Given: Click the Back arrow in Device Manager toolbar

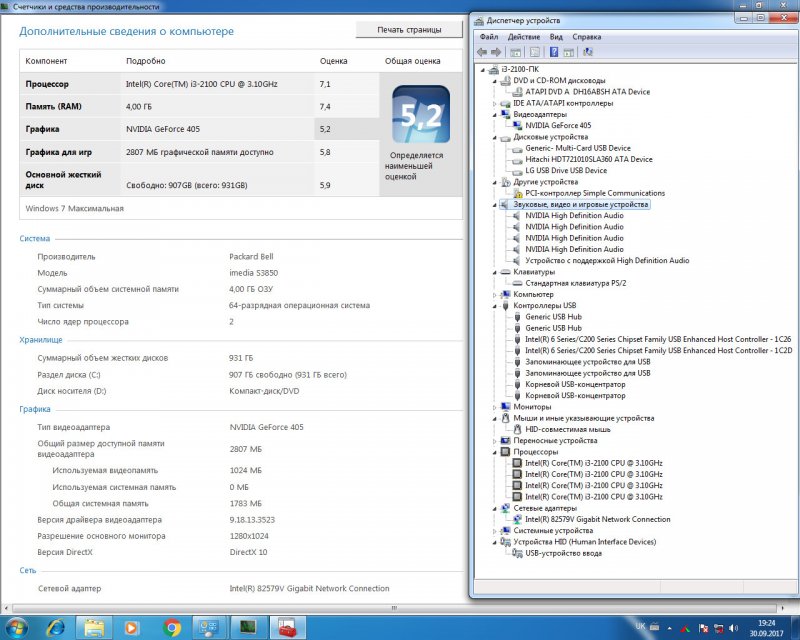Looking at the screenshot, I should pyautogui.click(x=482, y=52).
